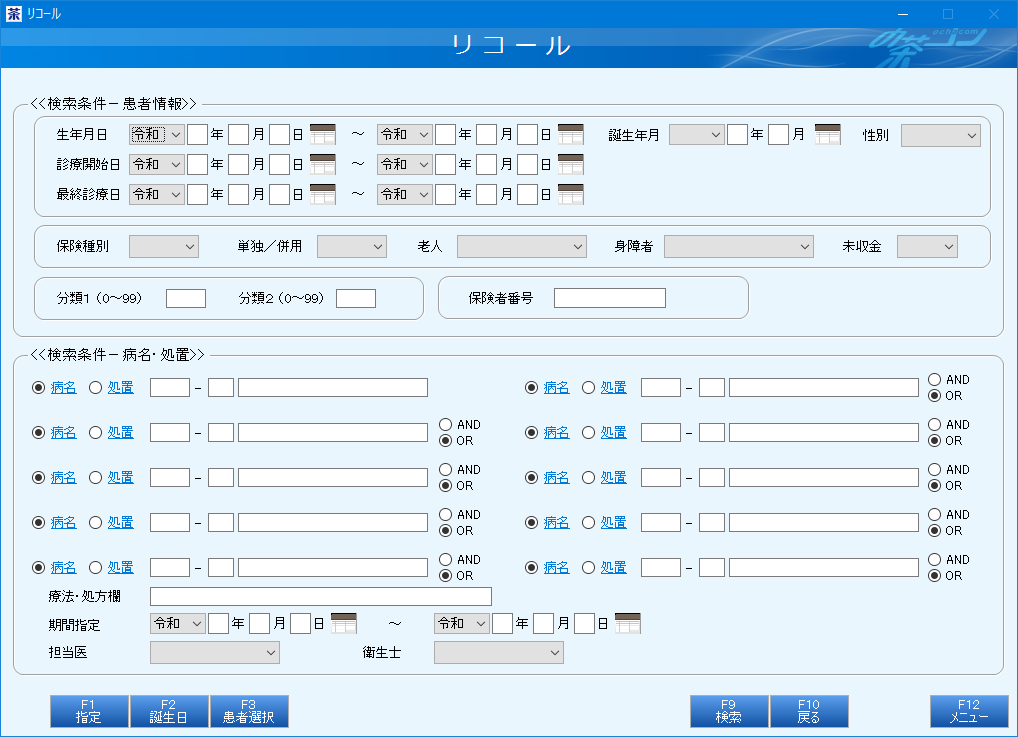The image size is (1018, 737).
Task: Open 処置 link in last right row
Action: click(x=614, y=568)
